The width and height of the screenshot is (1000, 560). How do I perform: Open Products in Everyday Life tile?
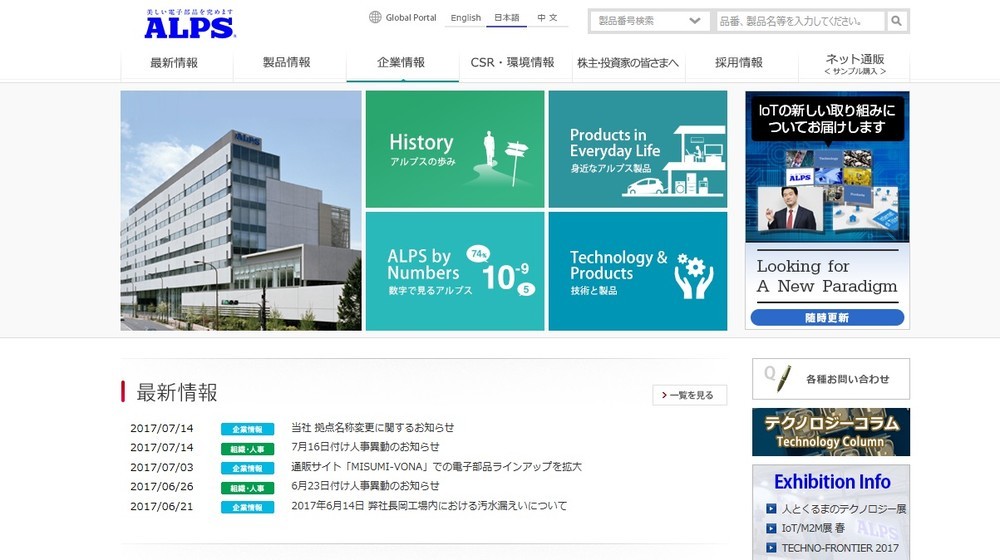coord(638,149)
